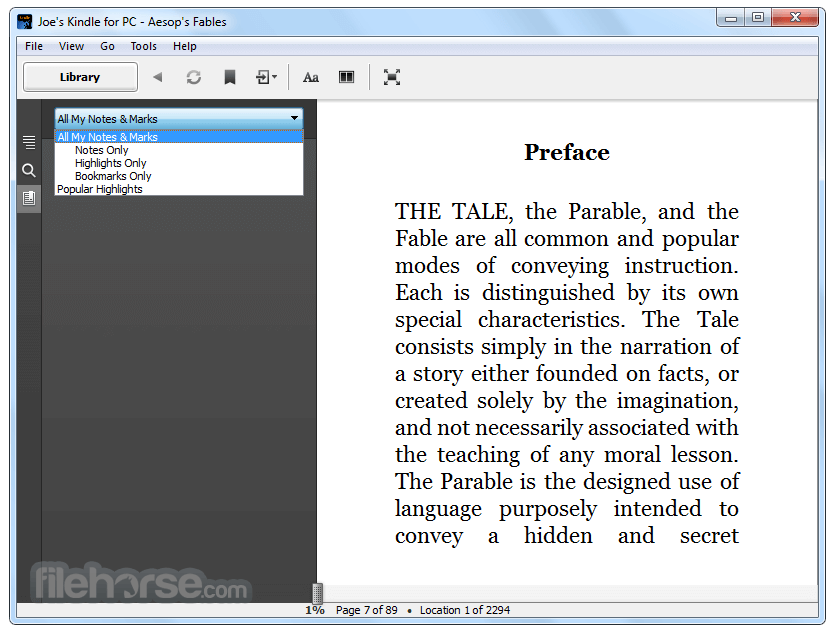Screen dimensions: 836x634
Task: Choose Bookmarks Only from the list
Action: [179, 176]
